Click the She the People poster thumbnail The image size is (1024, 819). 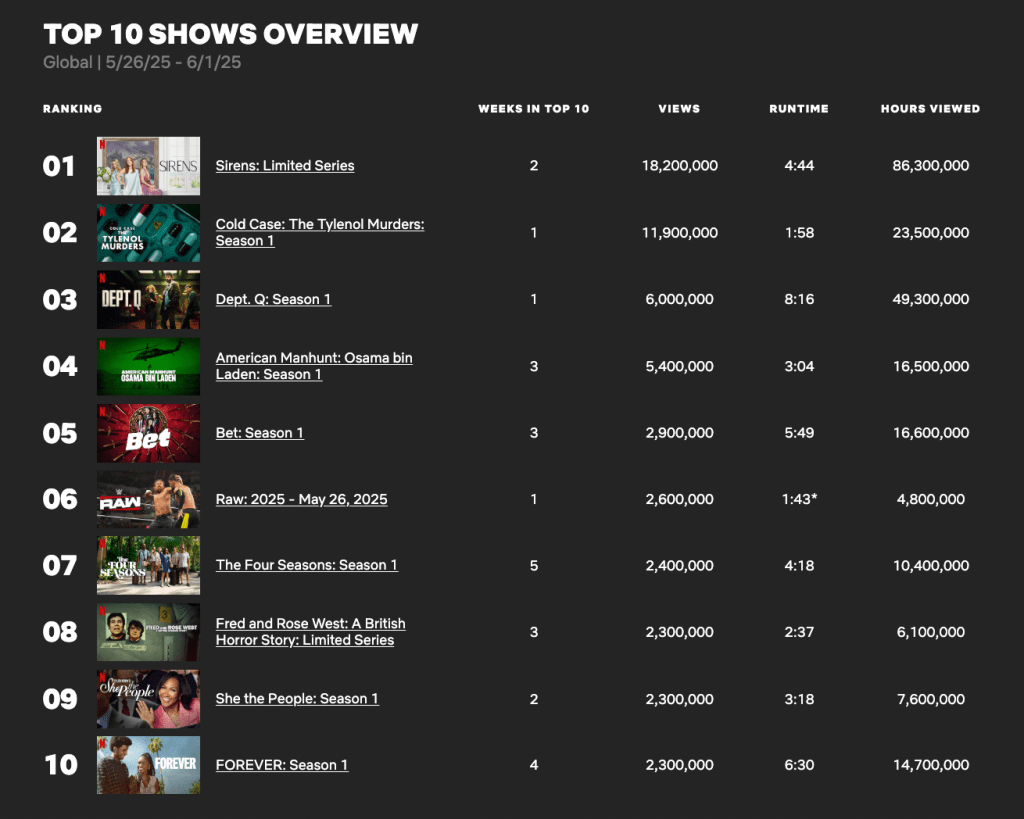click(x=148, y=699)
